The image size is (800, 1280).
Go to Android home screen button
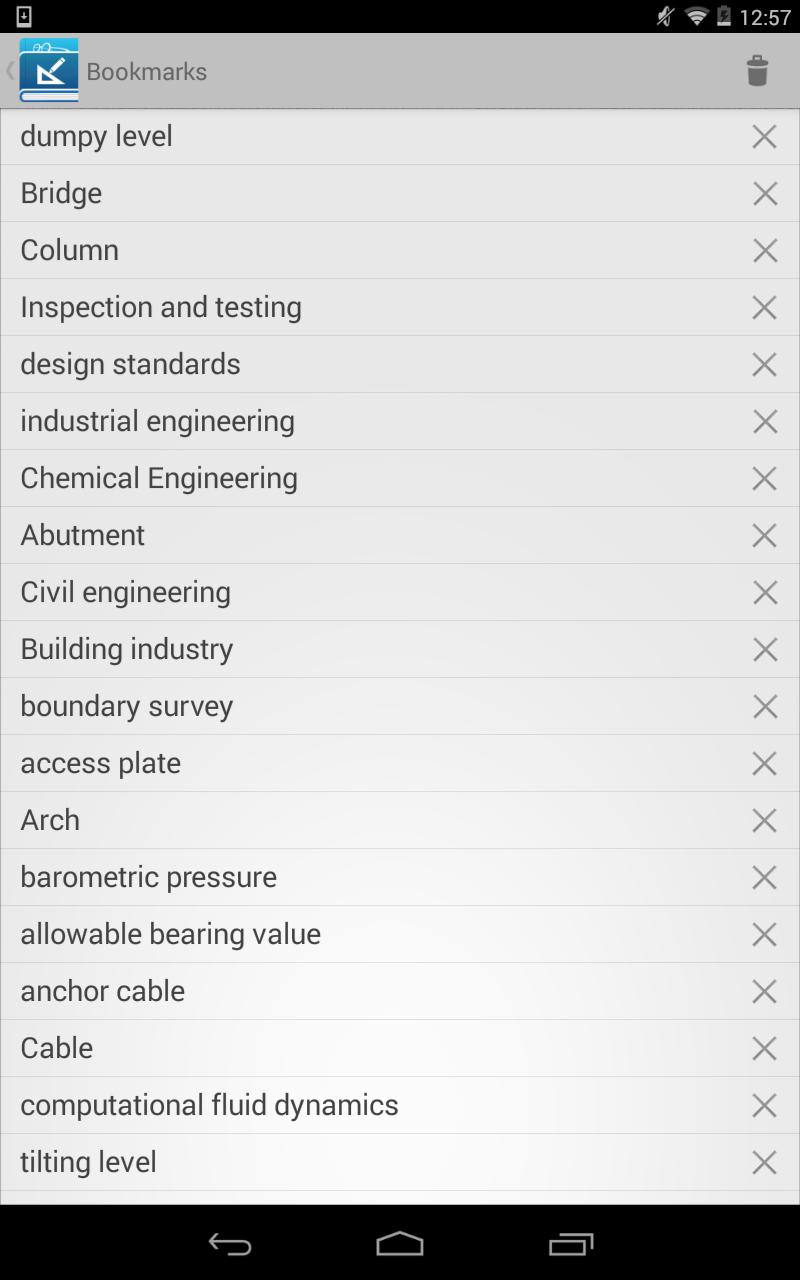(400, 1243)
